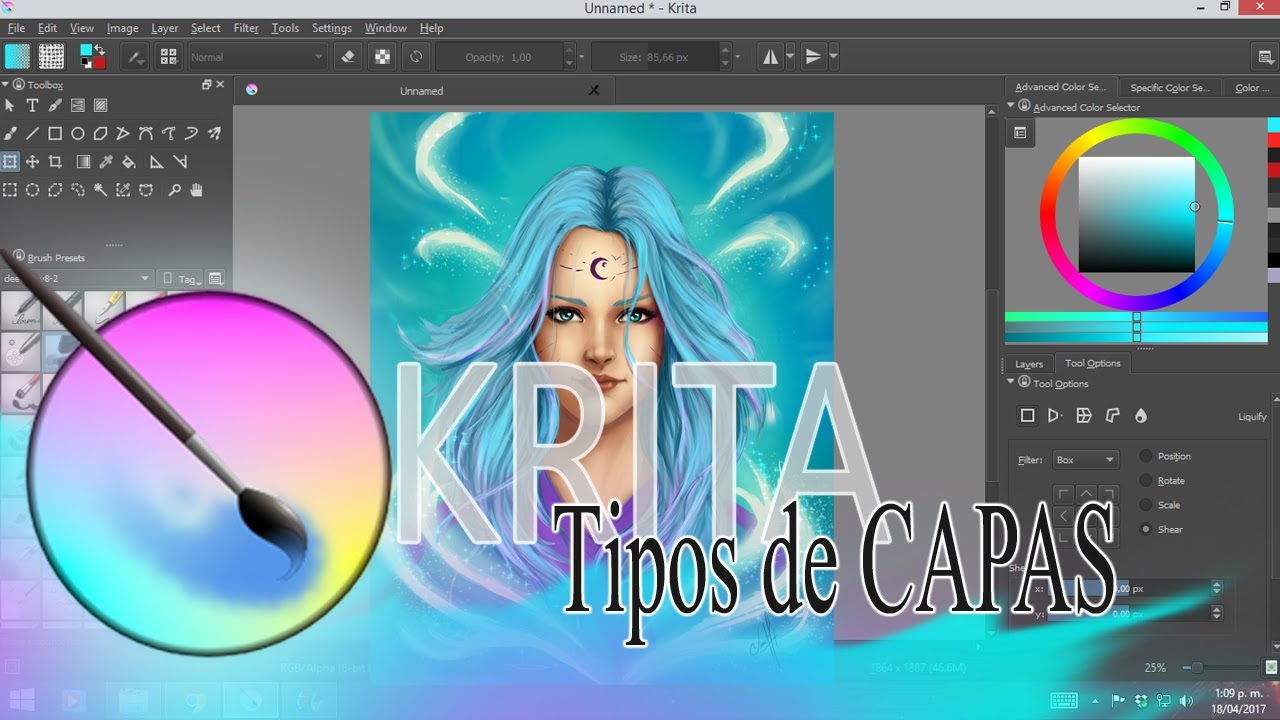Select the Text tool in the Toolbox

point(32,105)
